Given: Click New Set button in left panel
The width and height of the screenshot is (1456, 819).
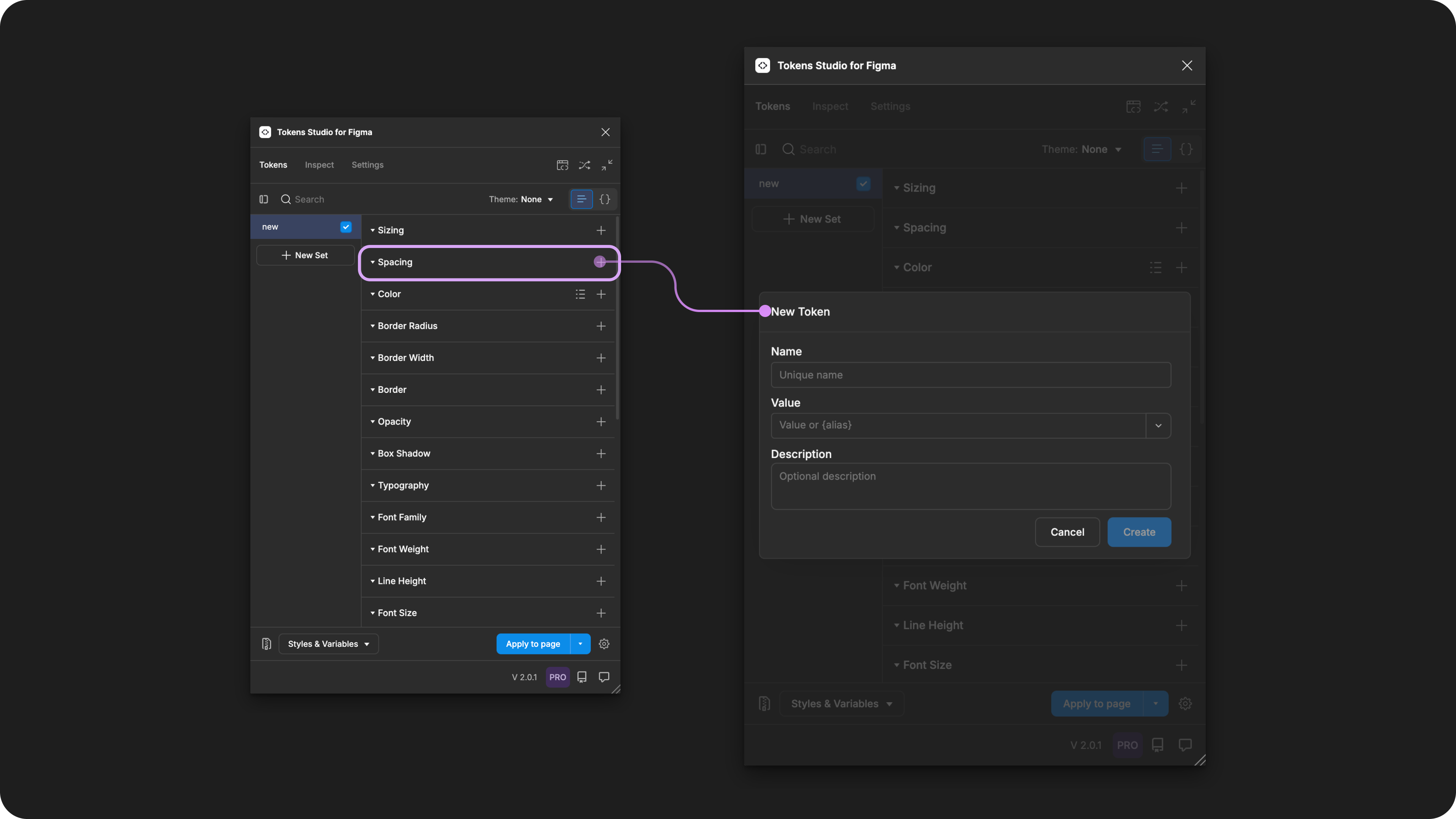Looking at the screenshot, I should click(305, 256).
